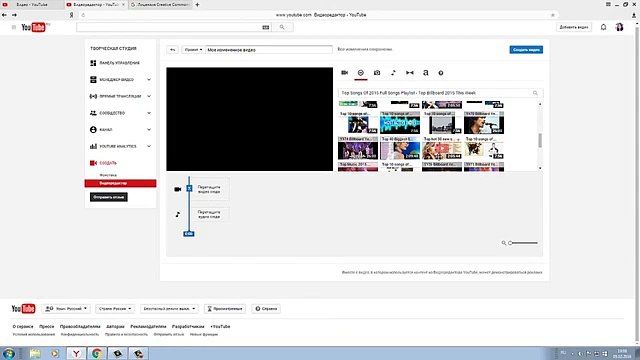This screenshot has height=360, width=640.
Task: Select the blue waveform video thumbnail
Action: 400,124
